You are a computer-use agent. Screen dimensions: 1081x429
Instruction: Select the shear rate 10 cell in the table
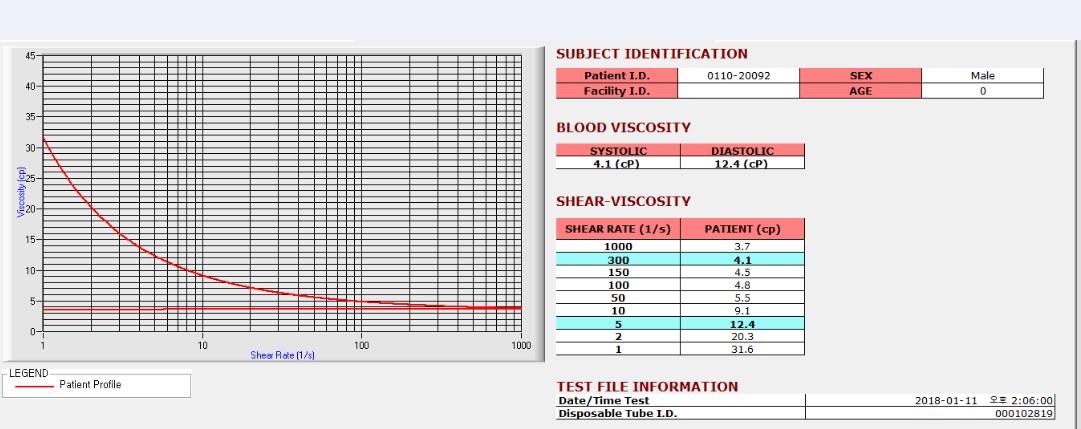coord(618,310)
